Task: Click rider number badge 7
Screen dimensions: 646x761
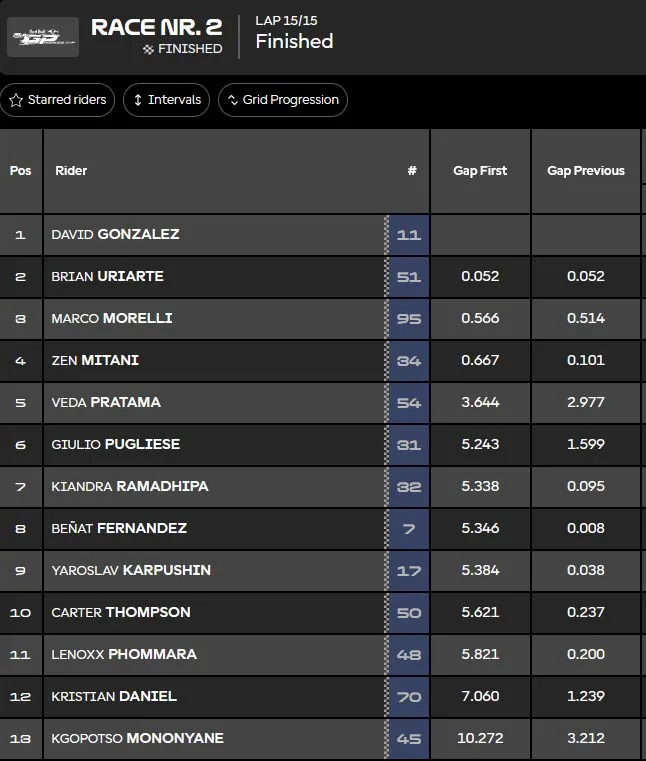Action: (x=409, y=529)
